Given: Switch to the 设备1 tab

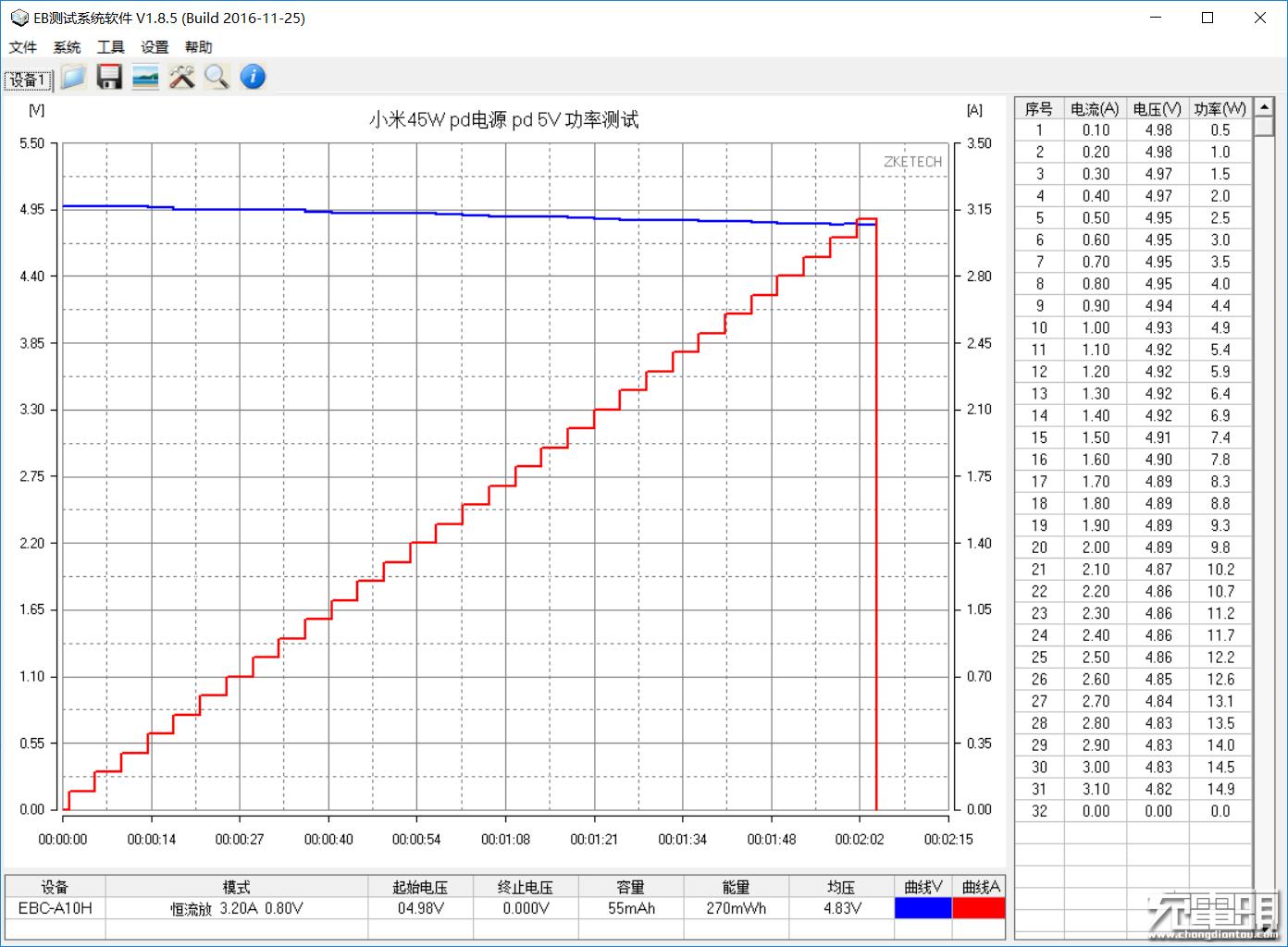Looking at the screenshot, I should pos(28,80).
